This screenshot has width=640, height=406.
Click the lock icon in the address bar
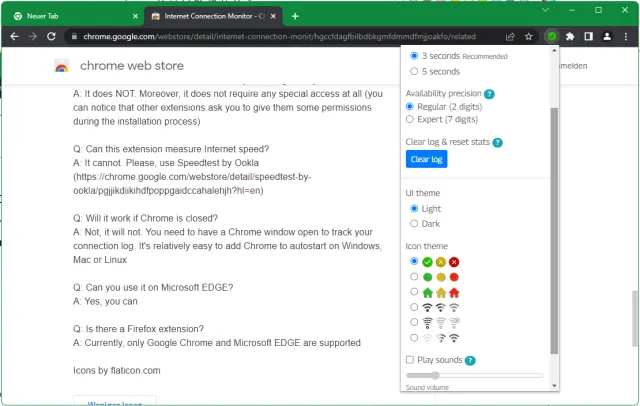tap(74, 37)
